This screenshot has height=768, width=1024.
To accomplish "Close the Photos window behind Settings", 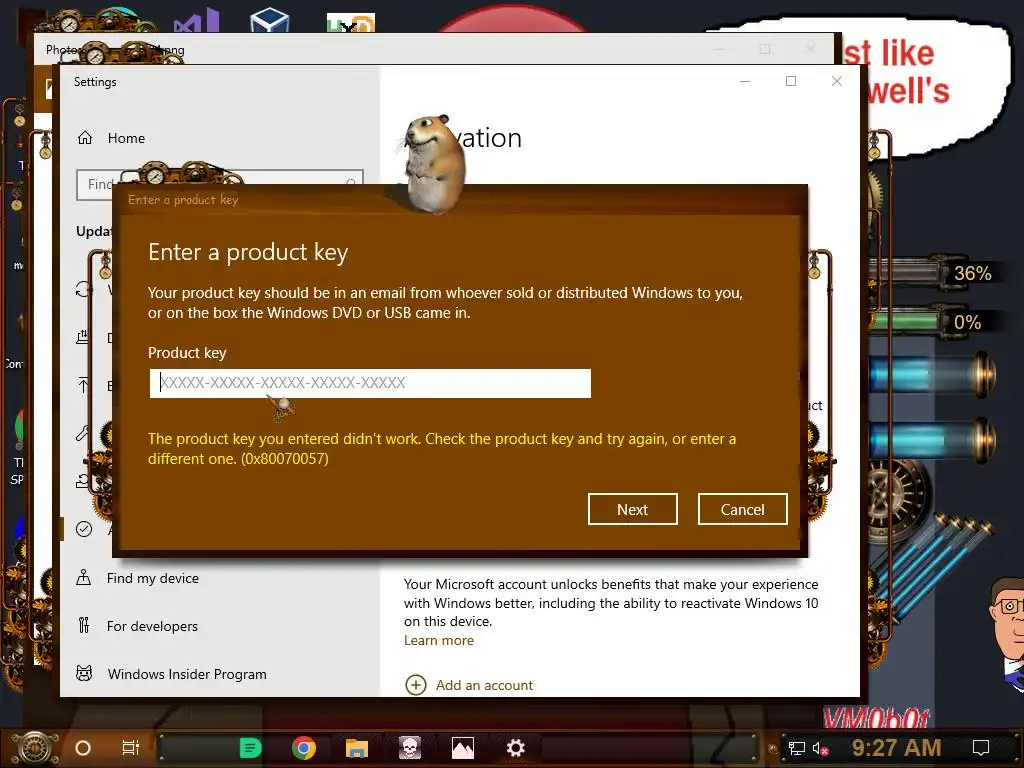I will click(810, 49).
